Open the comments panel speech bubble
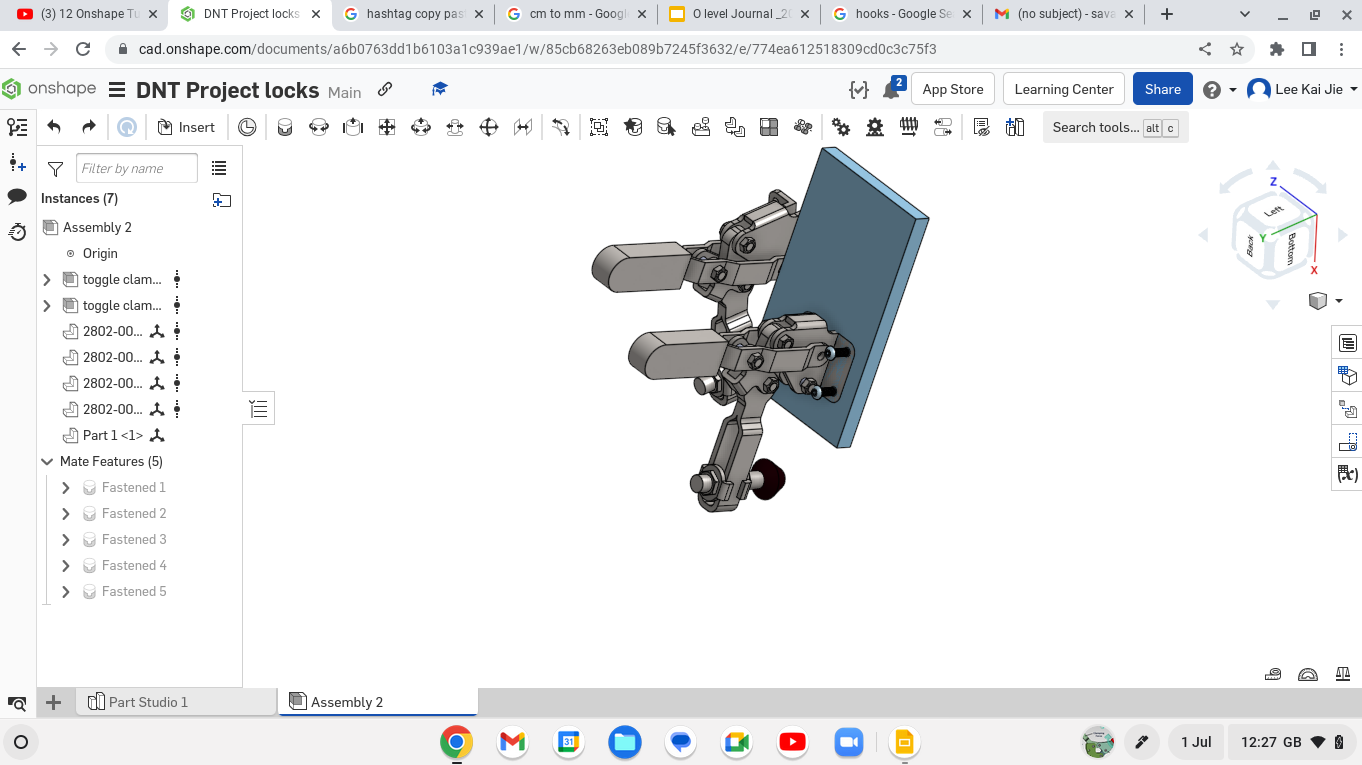The image size is (1362, 765). click(17, 196)
